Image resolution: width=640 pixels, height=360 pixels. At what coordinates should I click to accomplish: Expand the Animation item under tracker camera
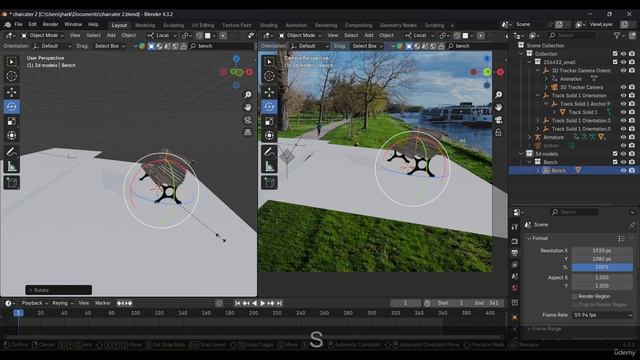tap(546, 79)
